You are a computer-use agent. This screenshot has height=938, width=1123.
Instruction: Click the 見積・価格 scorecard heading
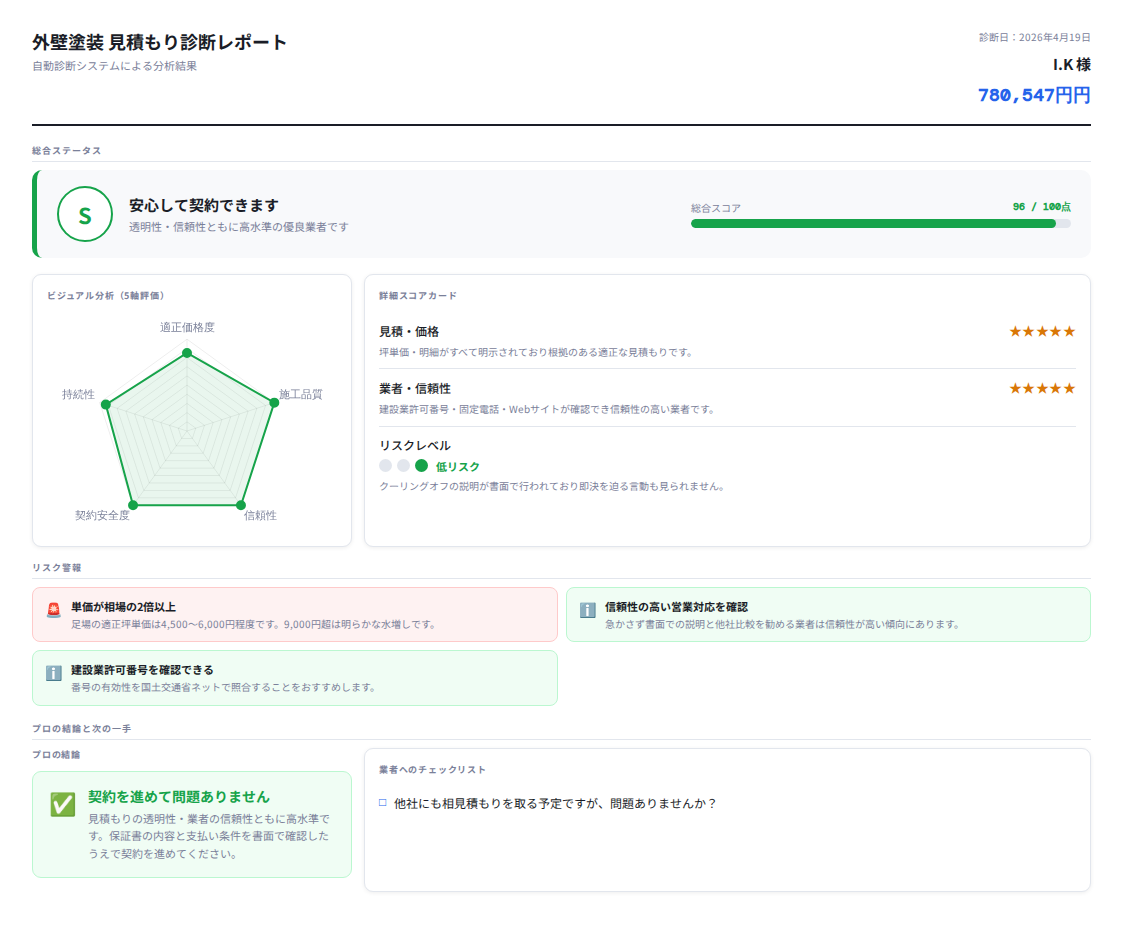coord(409,332)
